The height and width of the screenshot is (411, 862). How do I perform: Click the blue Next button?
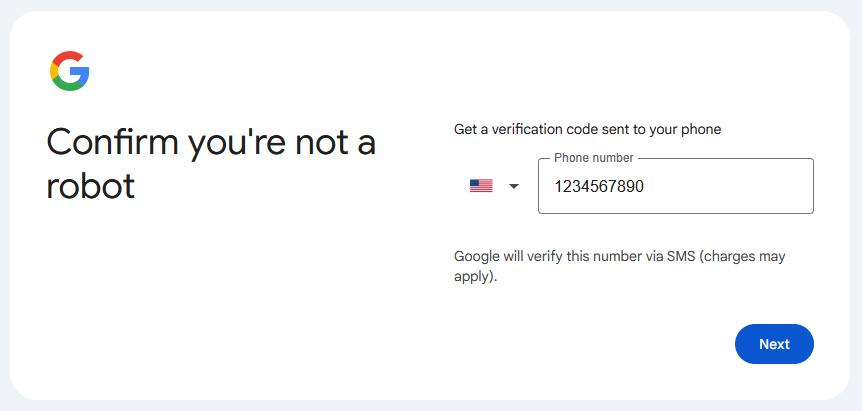pos(774,344)
